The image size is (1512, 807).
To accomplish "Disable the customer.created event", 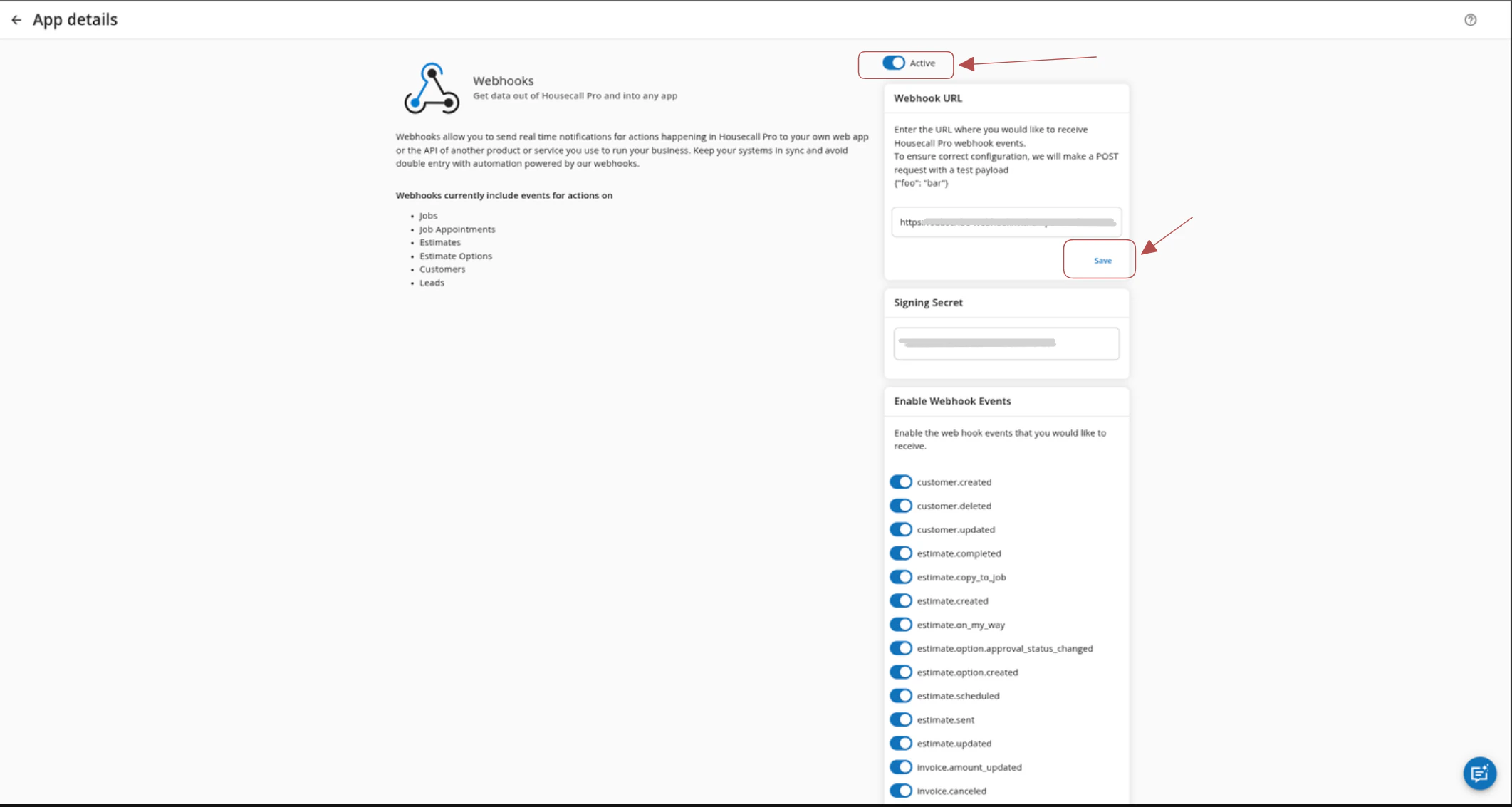I will coord(901,482).
